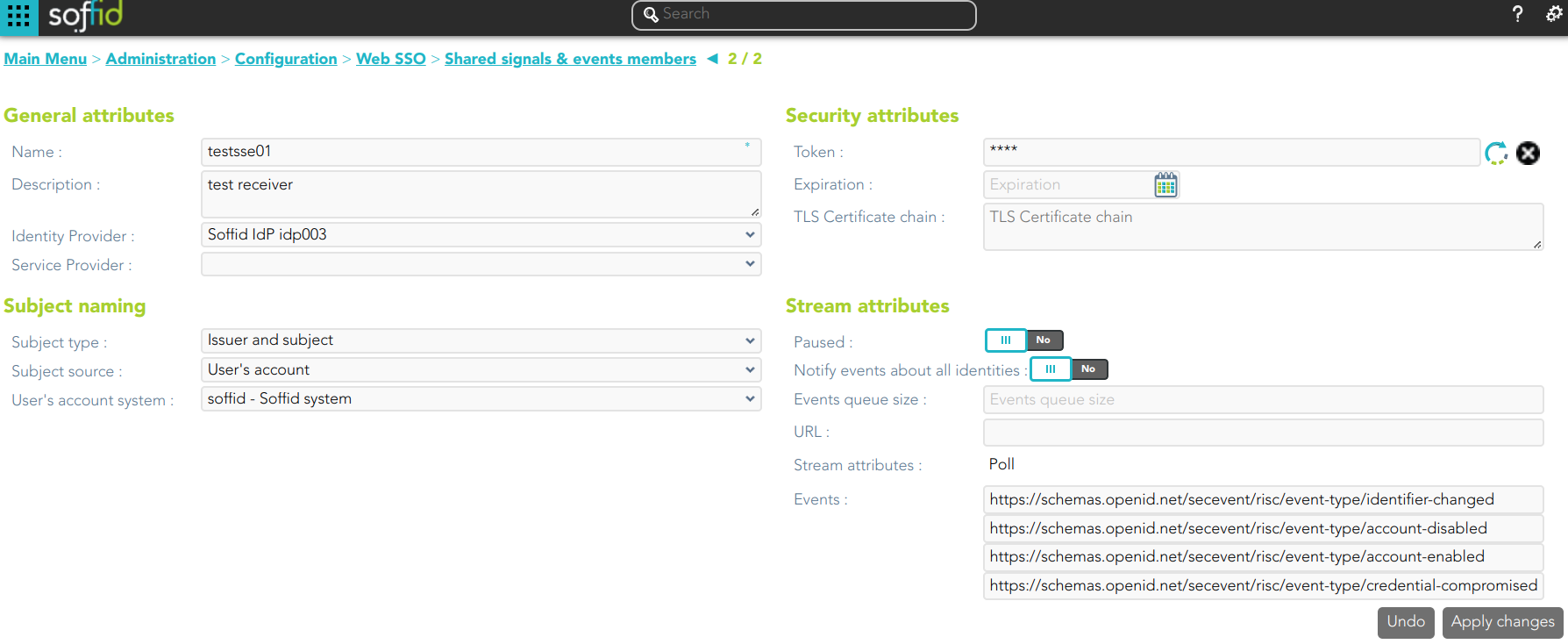Screen dimensions: 1568x644
Task: Select the identifier-changed event row
Action: (1263, 499)
